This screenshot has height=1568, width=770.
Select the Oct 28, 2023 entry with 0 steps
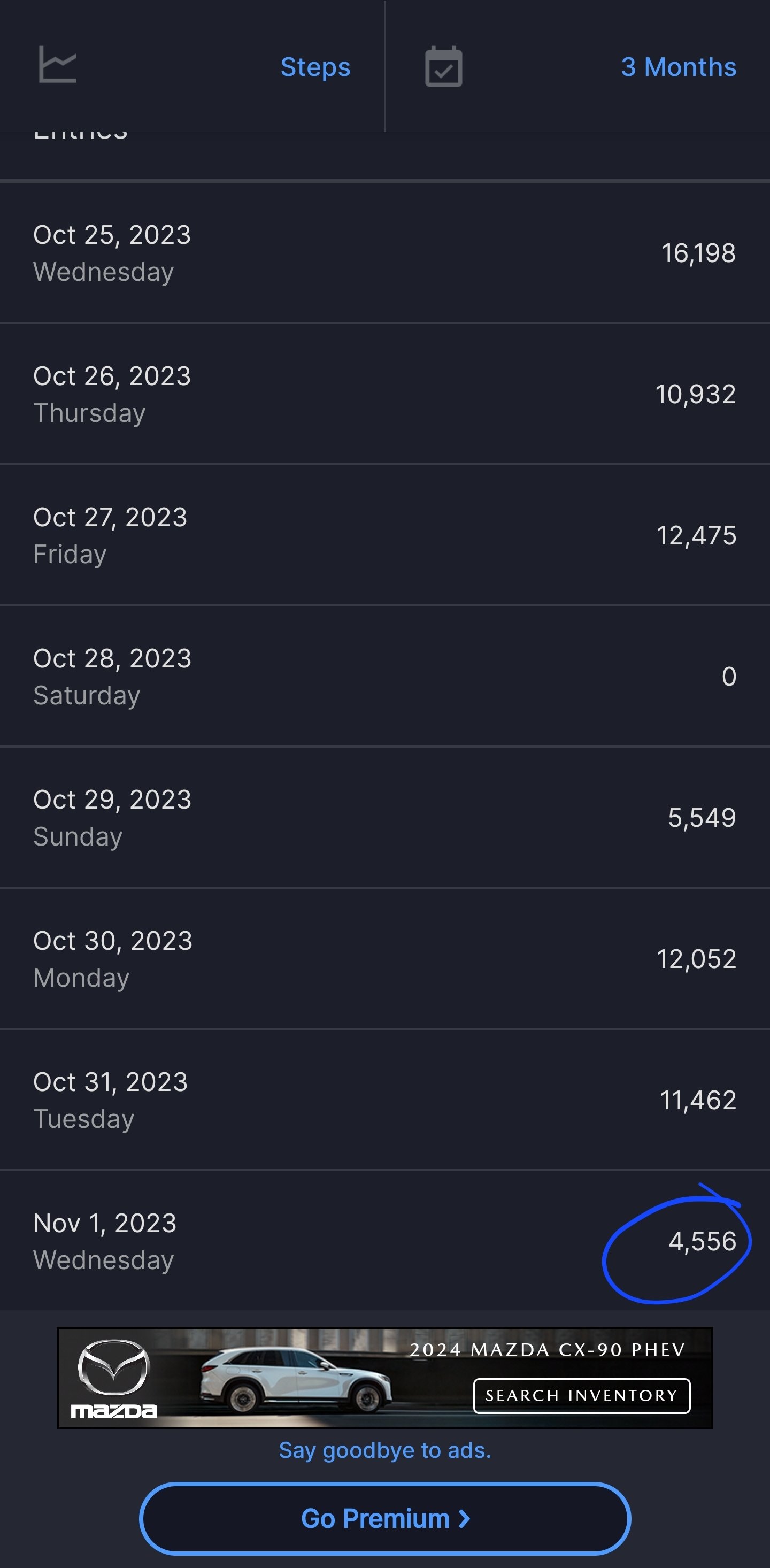coord(384,677)
